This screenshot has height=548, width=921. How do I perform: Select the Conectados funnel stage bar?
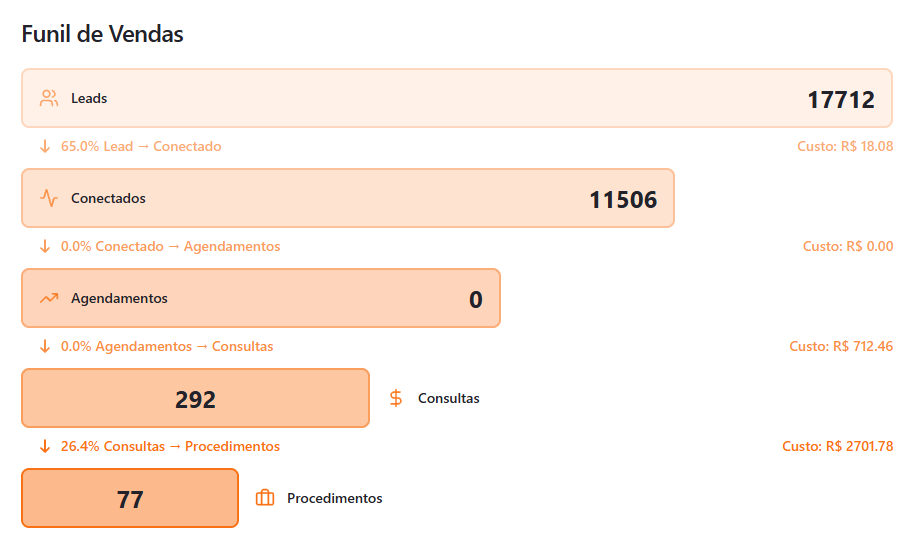click(348, 198)
